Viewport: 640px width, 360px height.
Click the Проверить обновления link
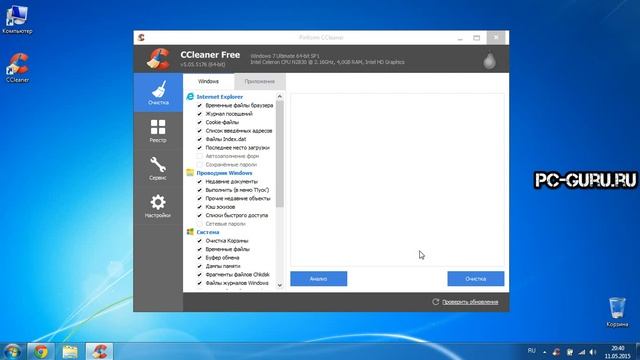coord(470,302)
